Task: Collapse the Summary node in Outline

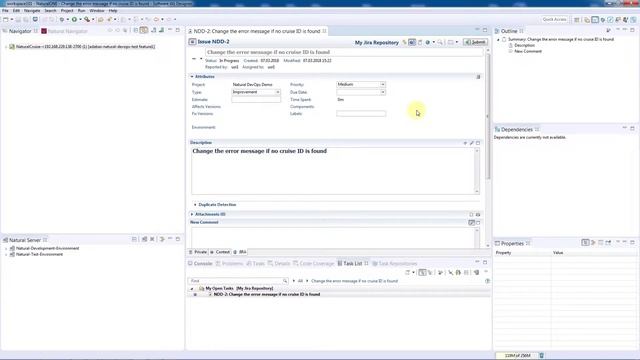Action: pyautogui.click(x=498, y=40)
